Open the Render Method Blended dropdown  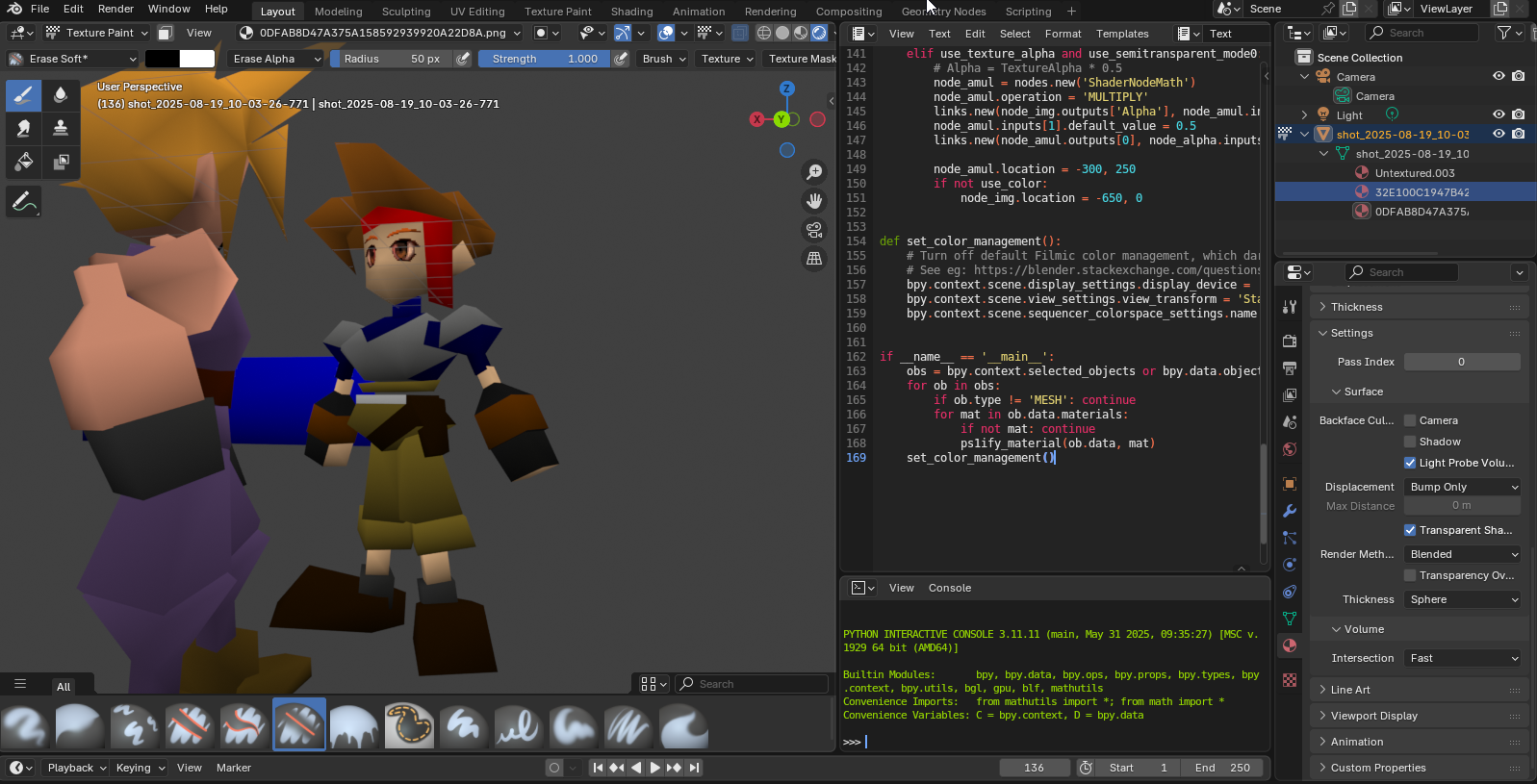click(1463, 554)
